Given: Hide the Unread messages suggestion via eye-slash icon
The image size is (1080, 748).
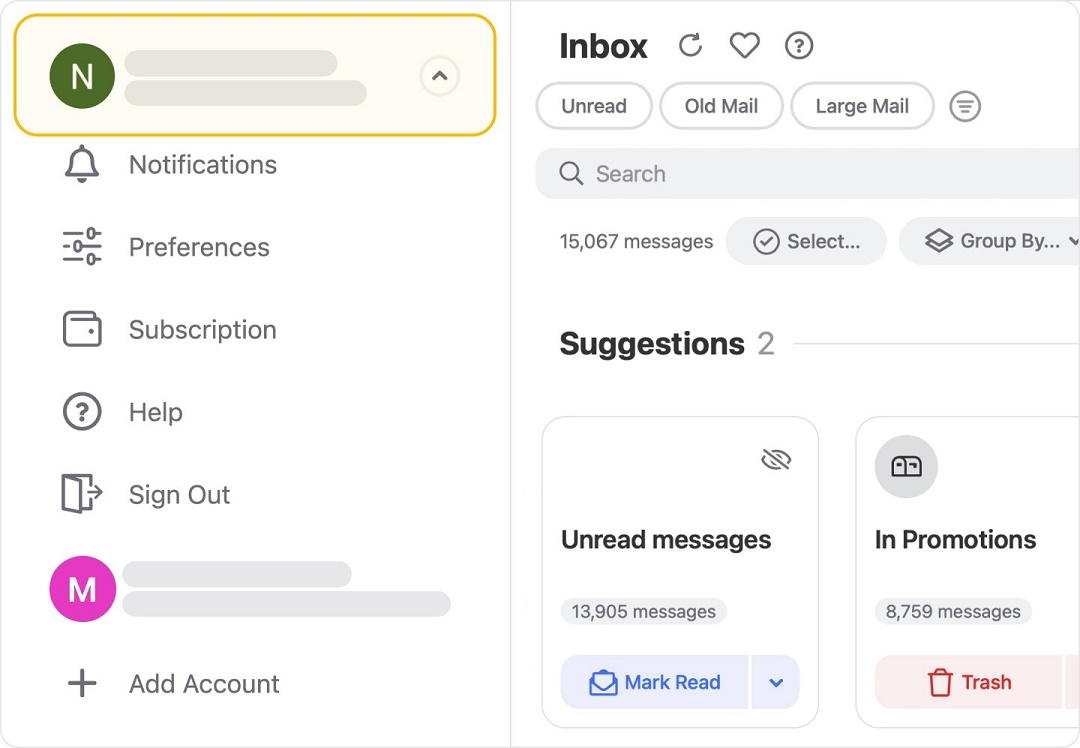Looking at the screenshot, I should [x=776, y=459].
